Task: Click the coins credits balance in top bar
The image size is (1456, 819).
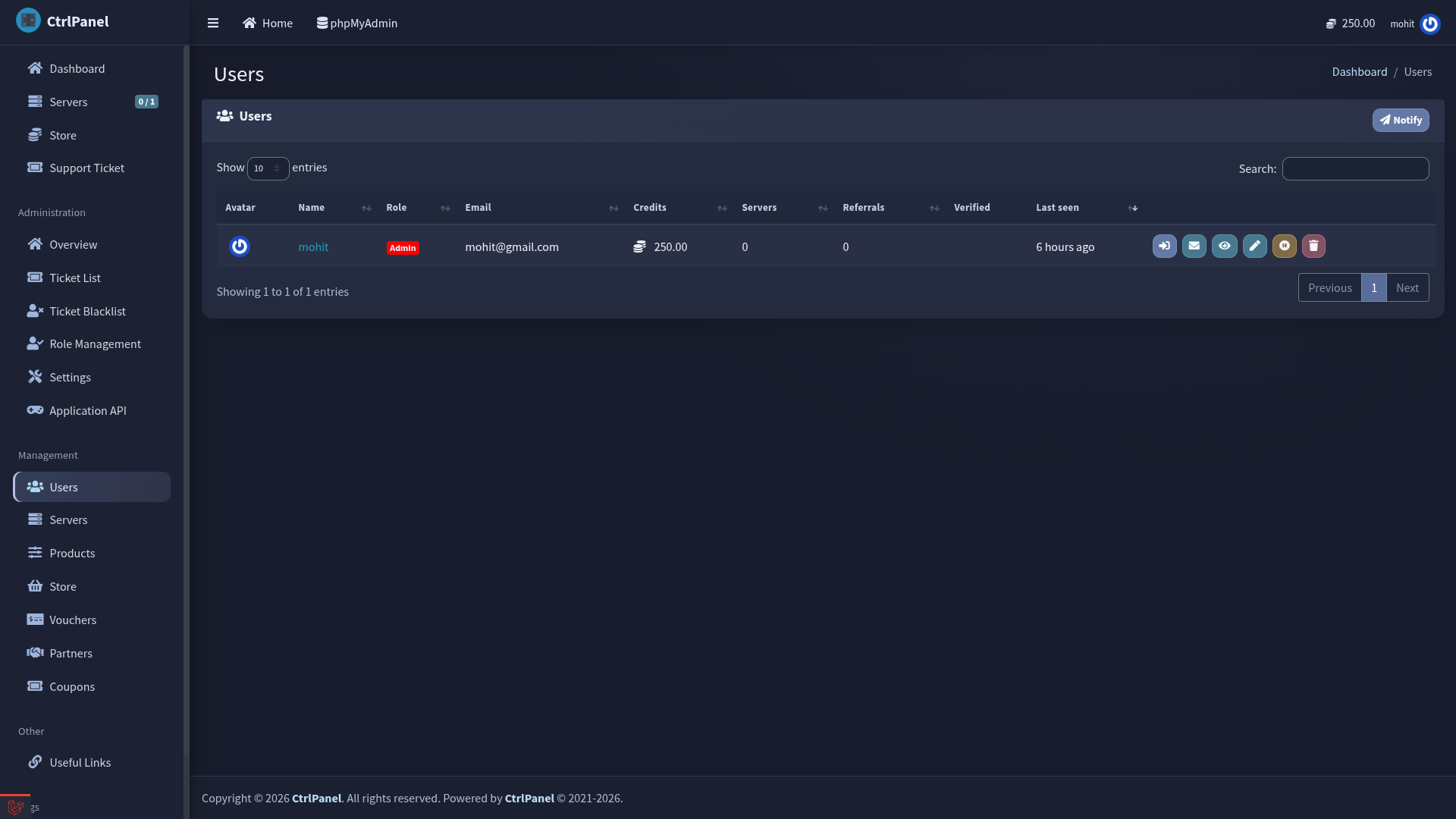Action: pyautogui.click(x=1350, y=24)
